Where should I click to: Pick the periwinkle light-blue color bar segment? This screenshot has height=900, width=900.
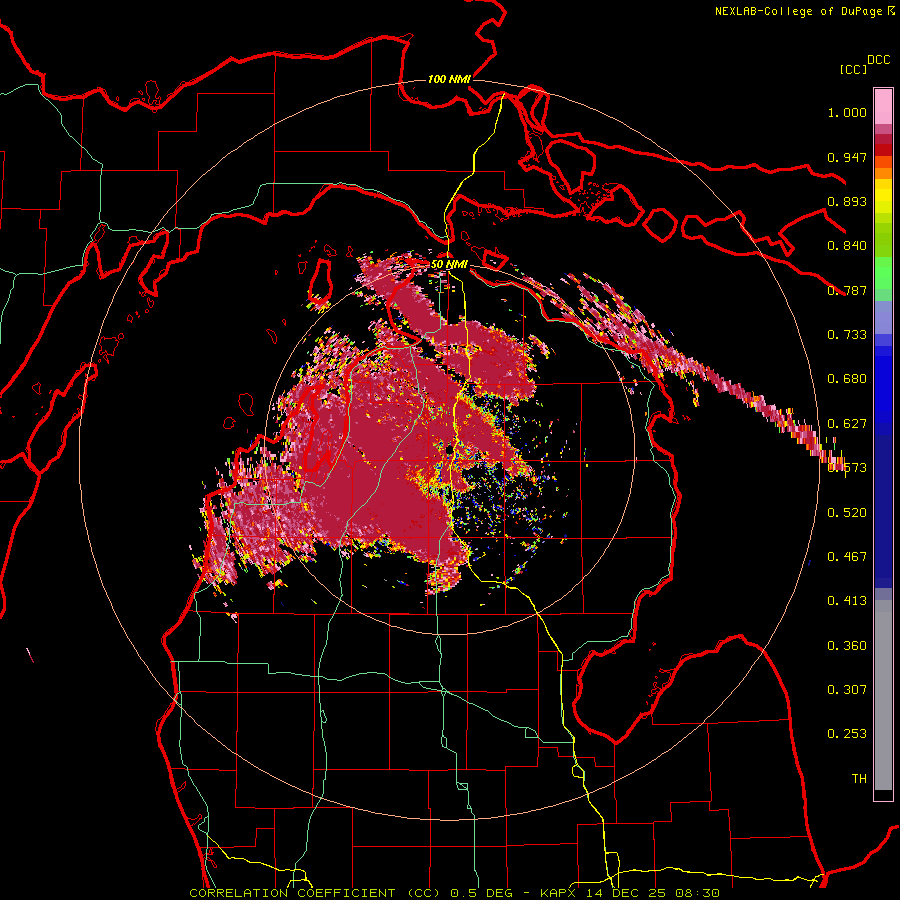pos(883,317)
